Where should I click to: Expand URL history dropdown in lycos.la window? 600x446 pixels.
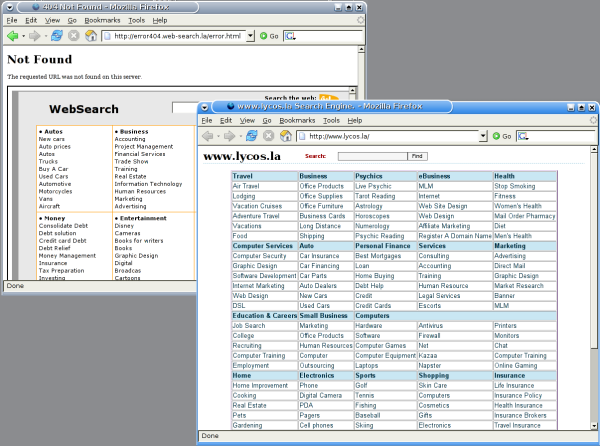(483, 136)
